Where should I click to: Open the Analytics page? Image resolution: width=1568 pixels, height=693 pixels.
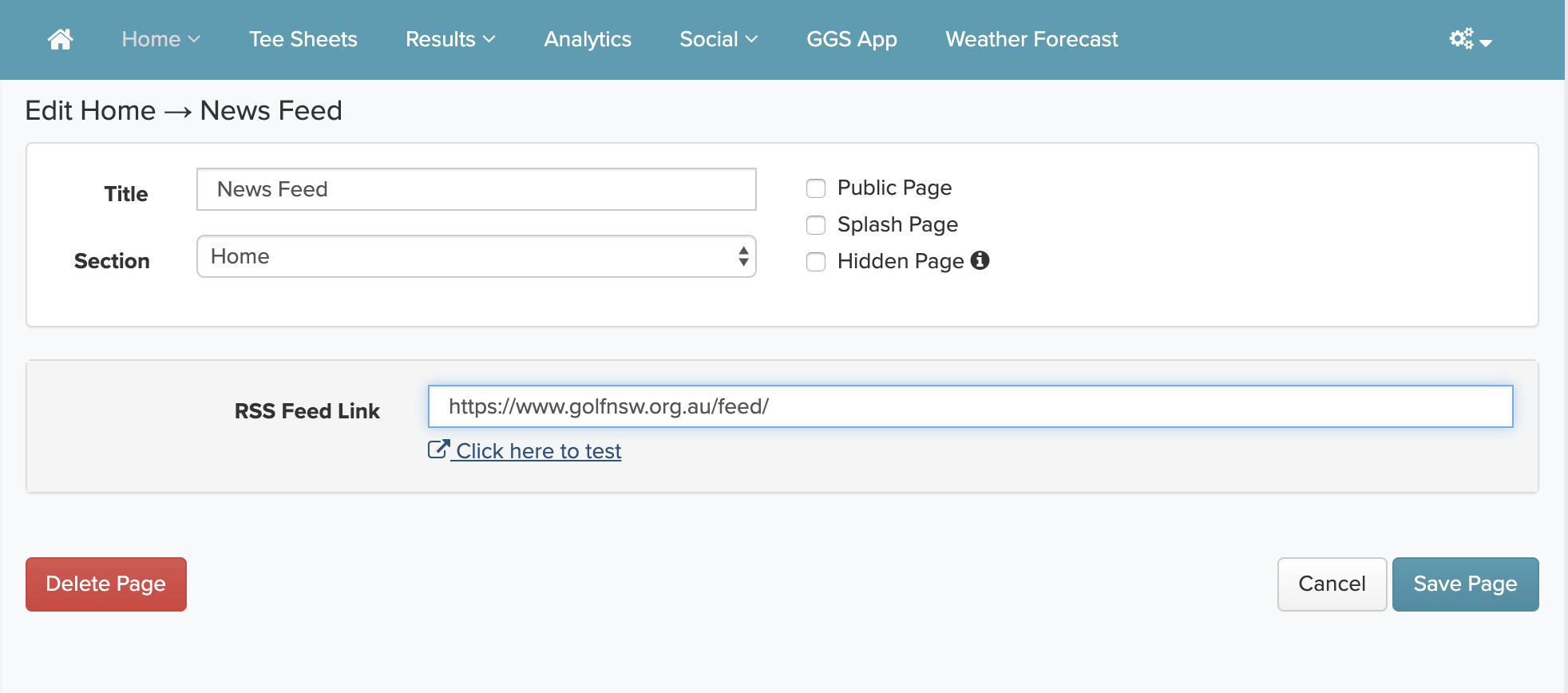point(588,39)
